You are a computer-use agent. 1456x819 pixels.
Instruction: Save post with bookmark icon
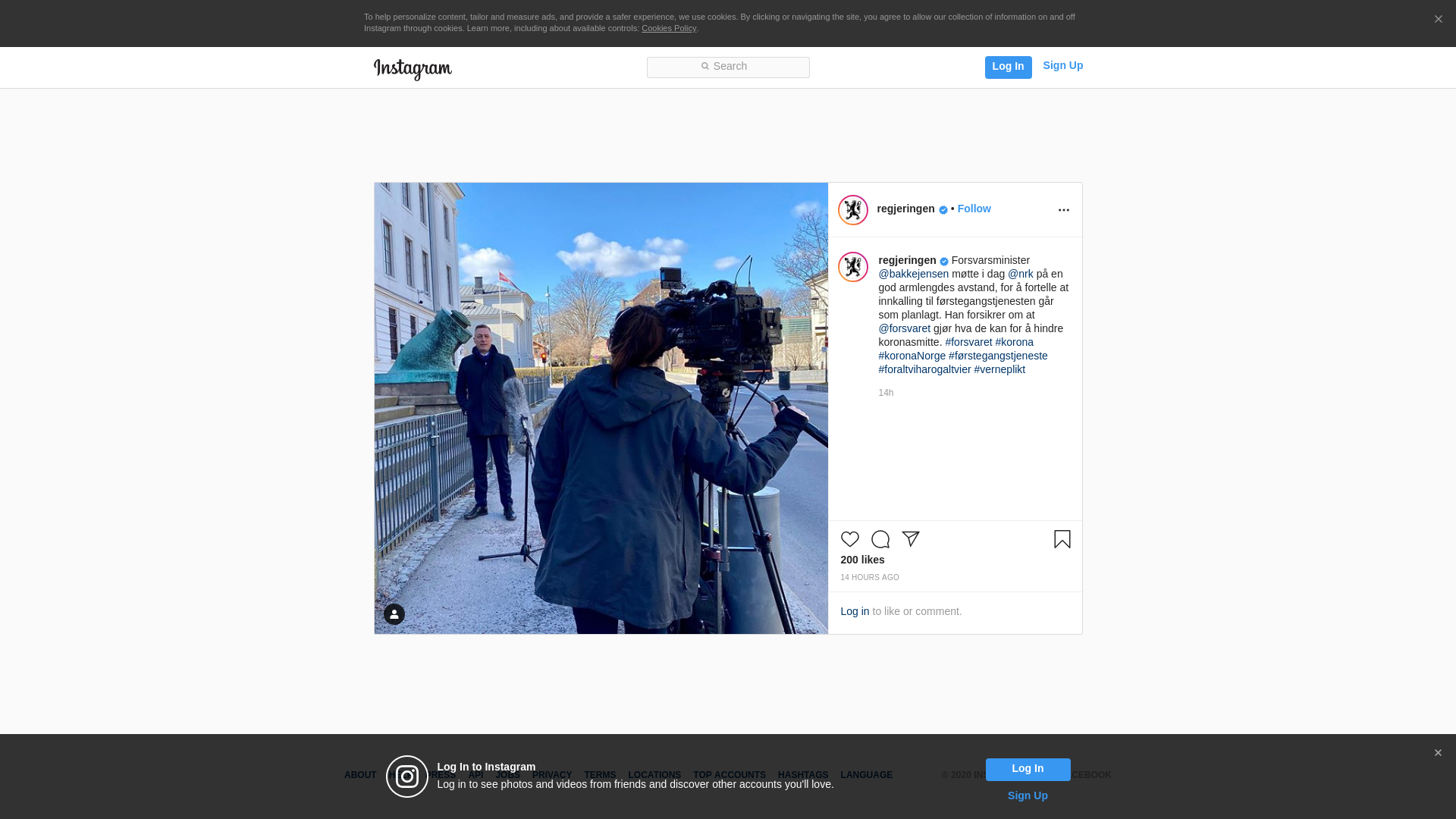tap(1062, 539)
